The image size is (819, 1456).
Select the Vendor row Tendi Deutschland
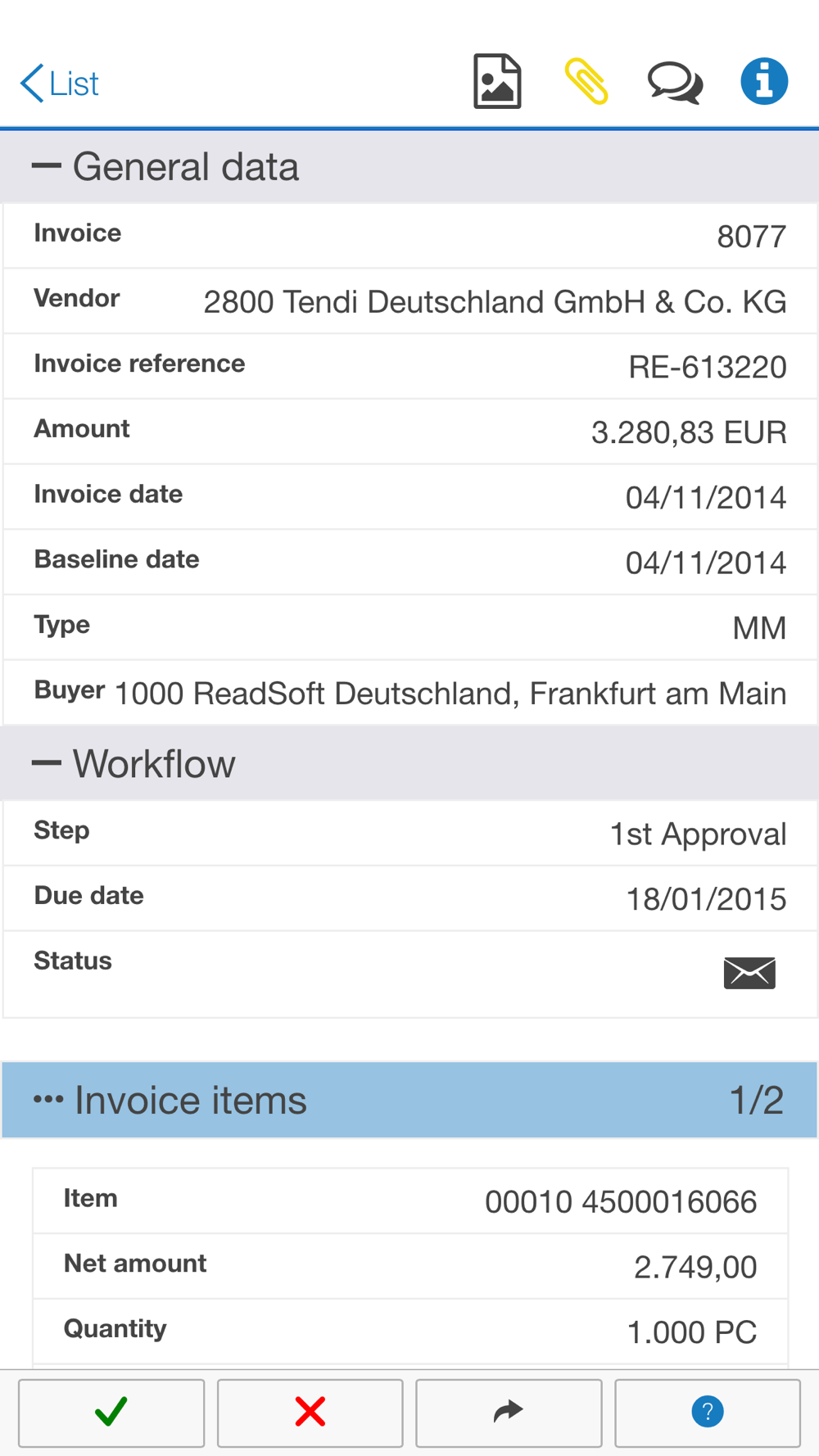coord(409,301)
